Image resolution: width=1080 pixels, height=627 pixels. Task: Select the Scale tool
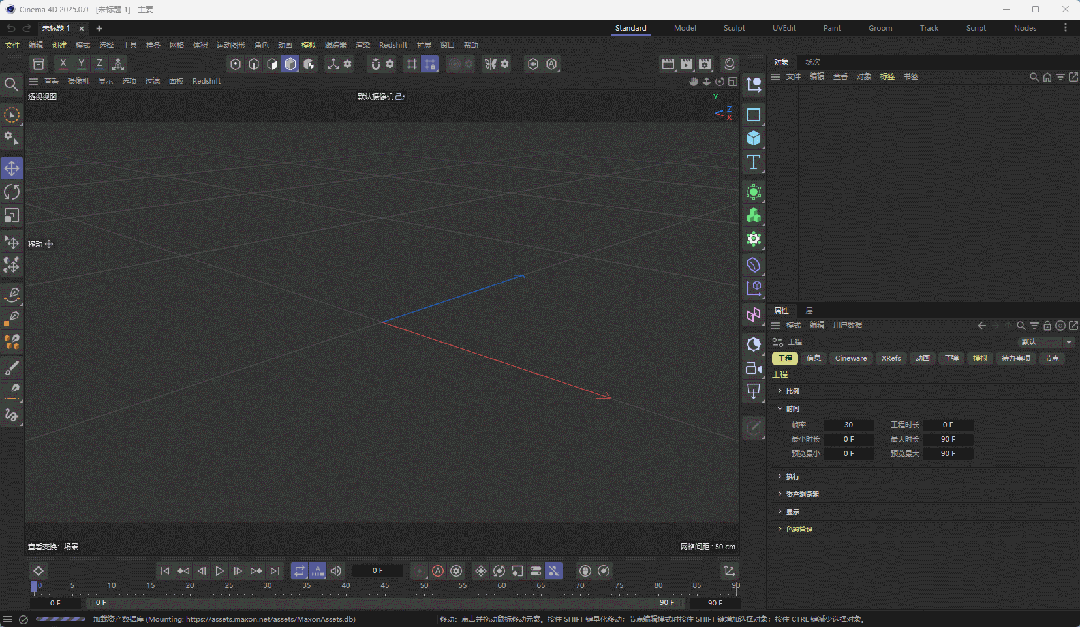coord(13,215)
